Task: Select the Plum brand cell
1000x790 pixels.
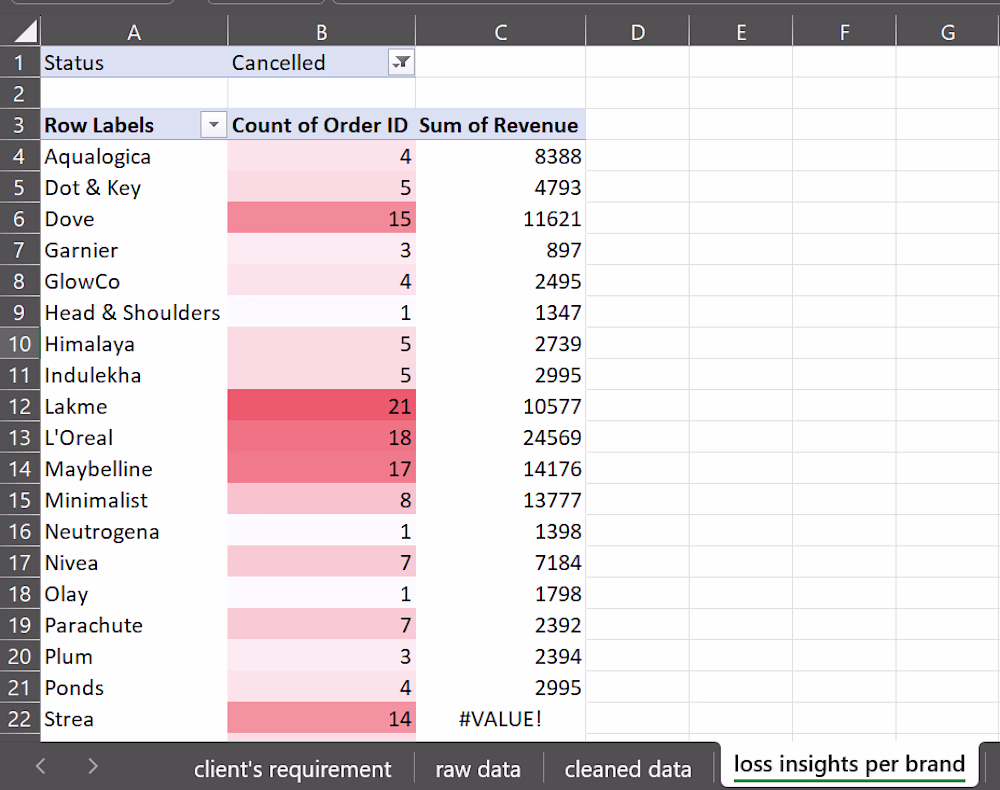Action: pos(134,656)
